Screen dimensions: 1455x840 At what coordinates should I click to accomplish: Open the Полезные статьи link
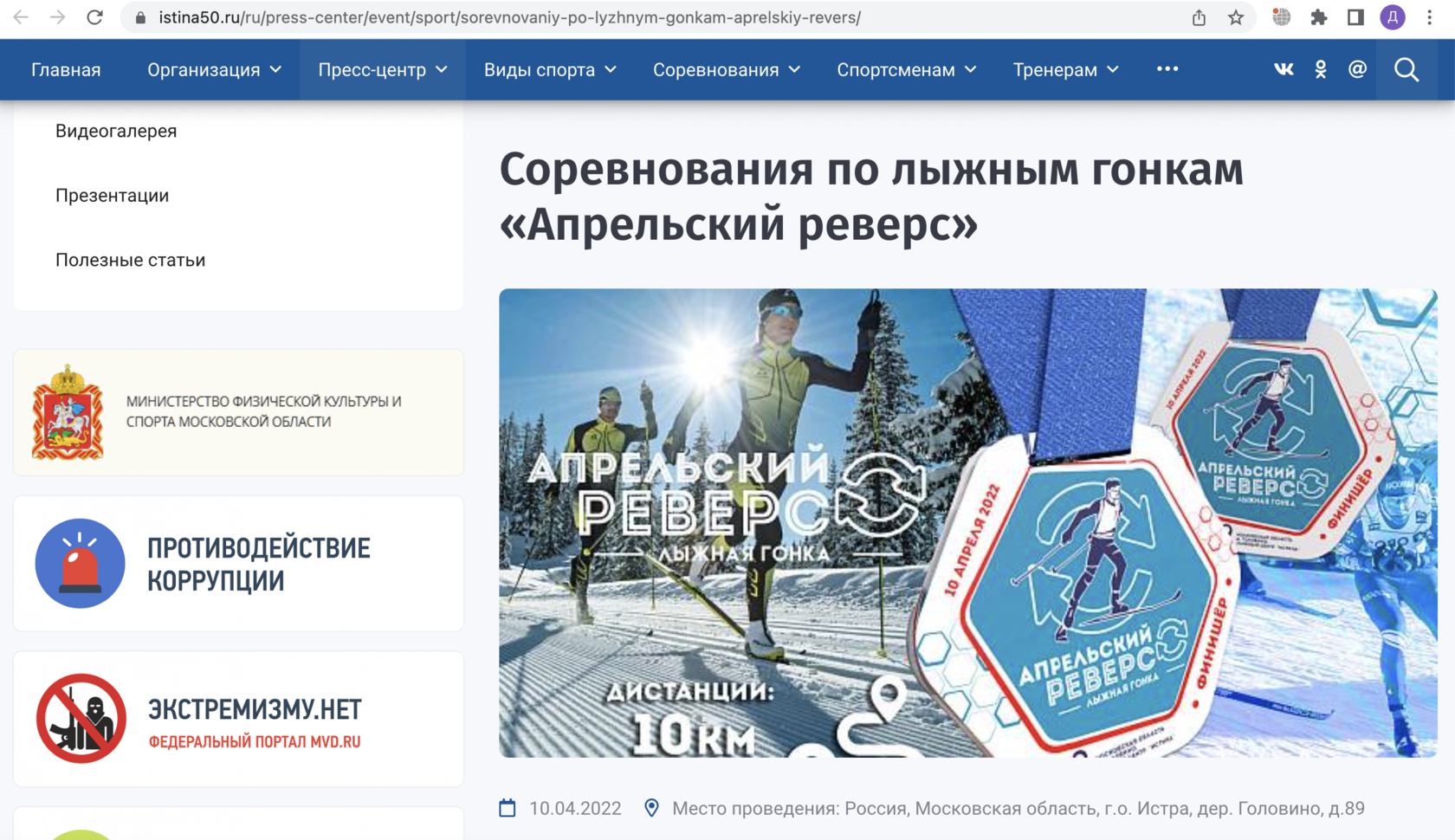(130, 260)
